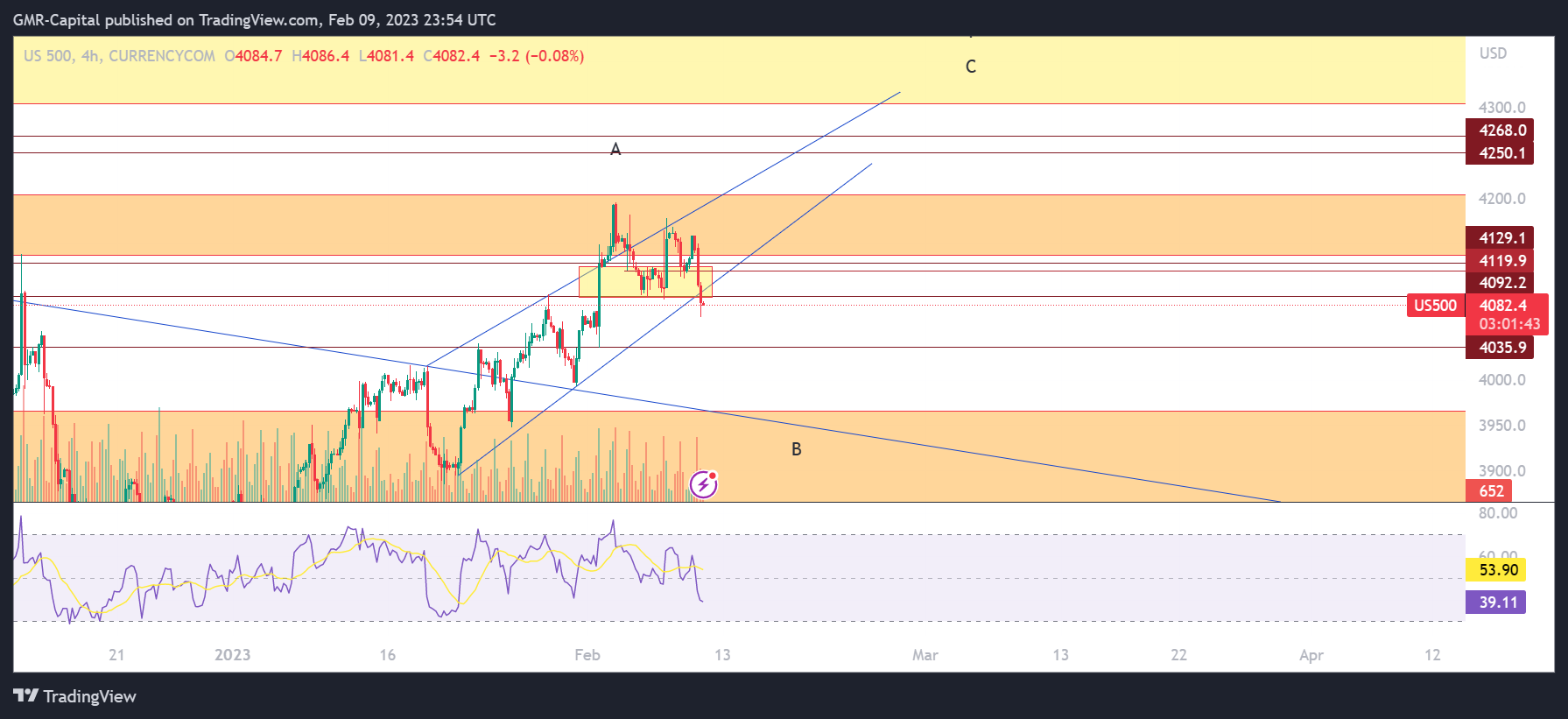Click the wave label A
The height and width of the screenshot is (719, 1568).
(x=615, y=150)
